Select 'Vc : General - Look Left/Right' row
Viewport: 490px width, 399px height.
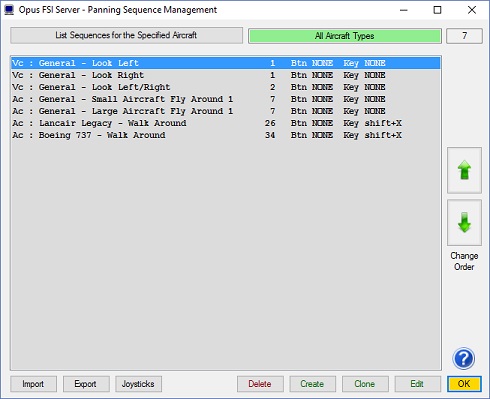click(226, 87)
